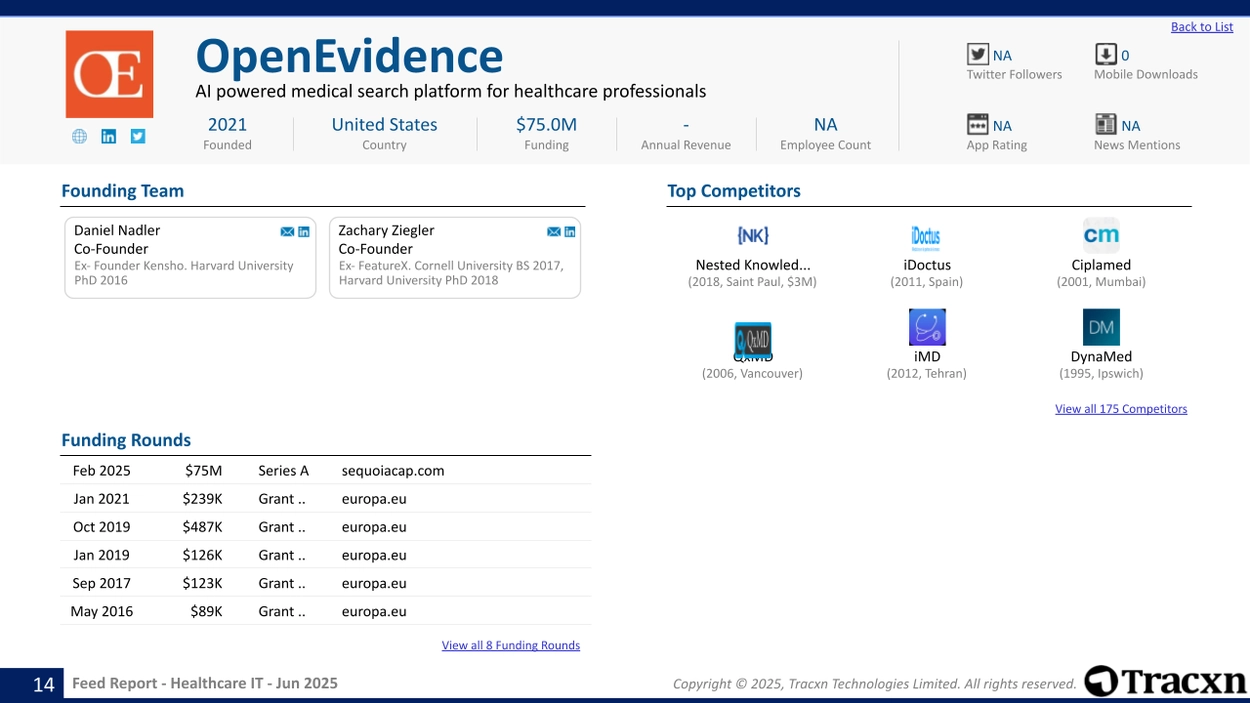Screen dimensions: 1250x703
Task: Open the iMD competitor logo
Action: click(927, 327)
